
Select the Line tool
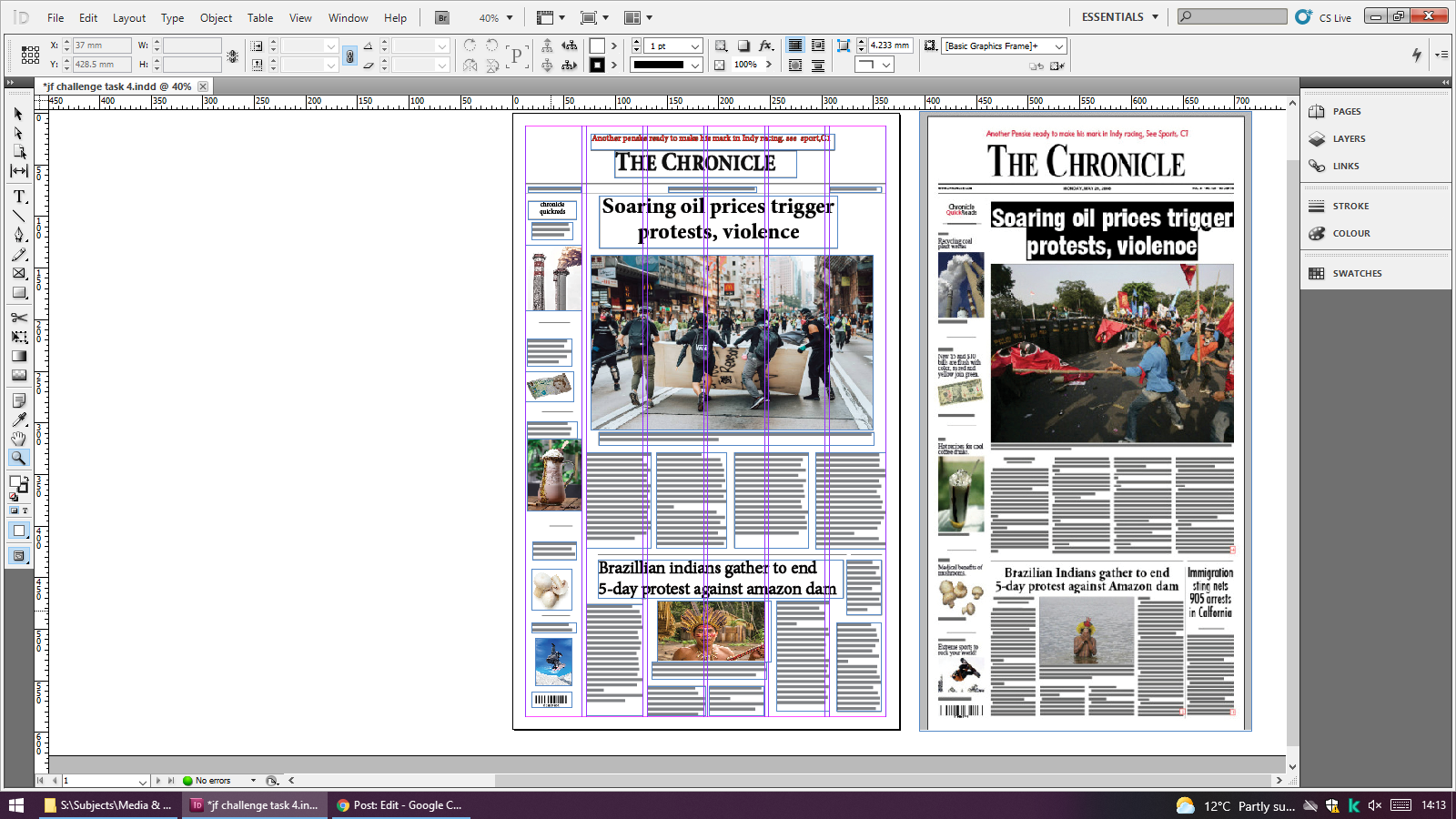click(18, 216)
